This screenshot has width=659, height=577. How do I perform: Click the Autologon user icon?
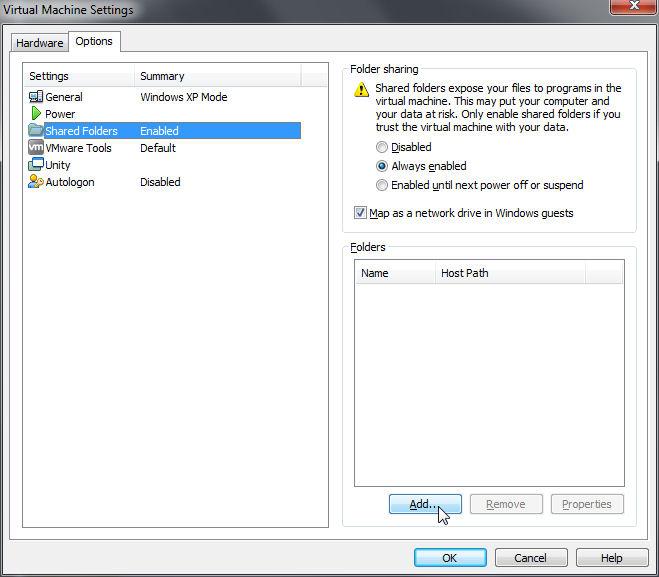[36, 182]
